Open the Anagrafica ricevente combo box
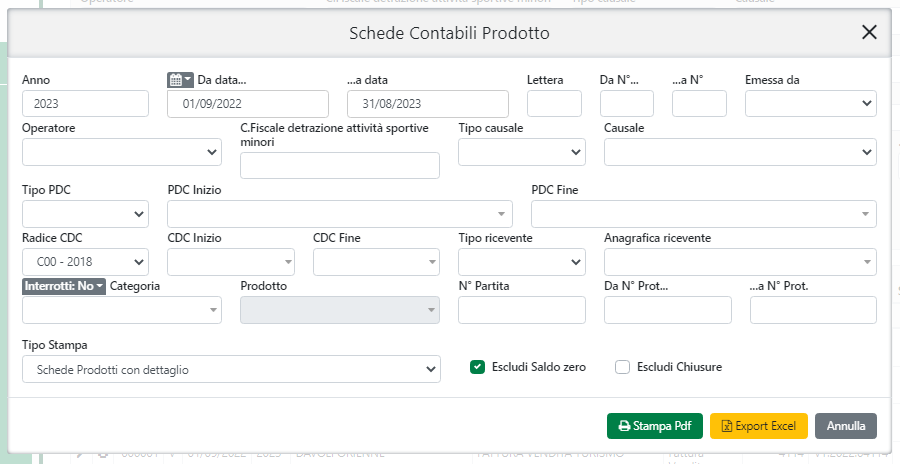The image size is (900, 464). tap(739, 262)
